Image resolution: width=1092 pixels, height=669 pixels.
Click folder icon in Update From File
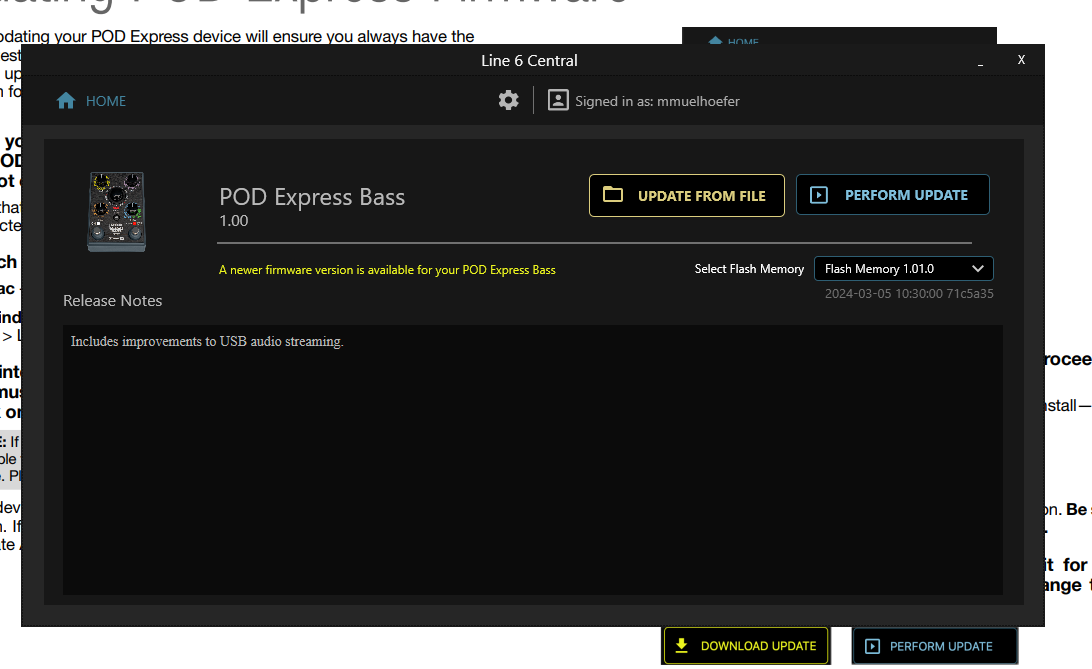[613, 195]
